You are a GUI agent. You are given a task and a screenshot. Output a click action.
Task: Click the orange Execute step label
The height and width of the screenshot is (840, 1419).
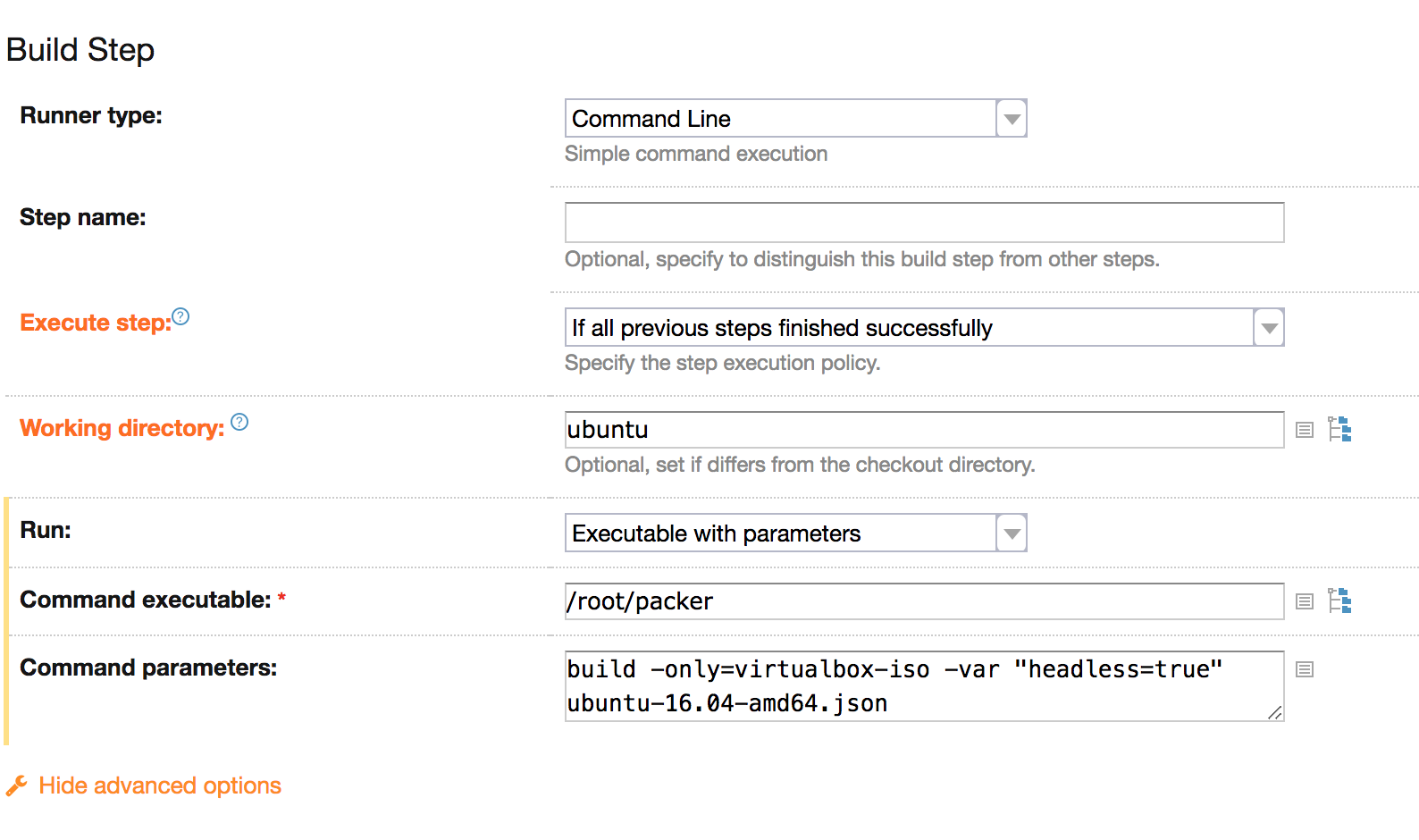point(95,323)
